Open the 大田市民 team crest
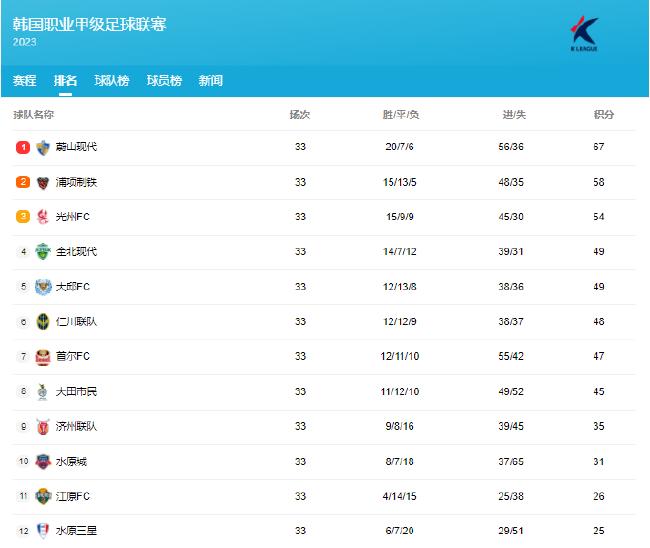650x548 pixels. pos(43,392)
